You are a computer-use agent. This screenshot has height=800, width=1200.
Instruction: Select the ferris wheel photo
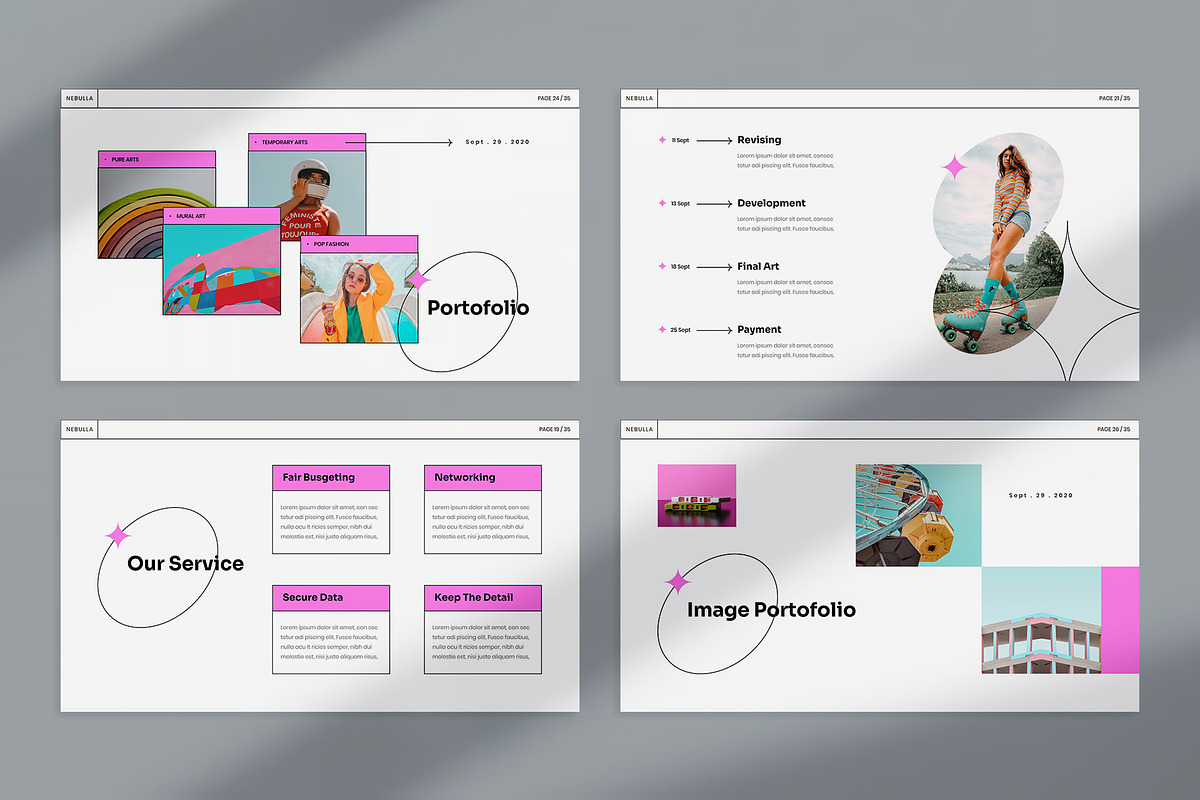pyautogui.click(x=918, y=515)
